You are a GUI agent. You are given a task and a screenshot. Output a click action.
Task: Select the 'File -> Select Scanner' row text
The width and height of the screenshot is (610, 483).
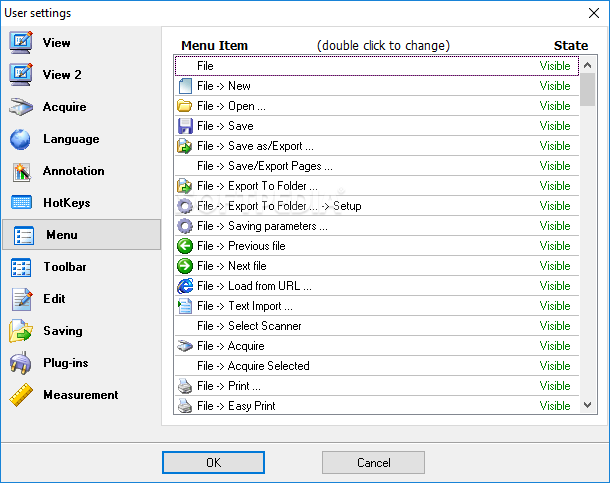coord(249,326)
